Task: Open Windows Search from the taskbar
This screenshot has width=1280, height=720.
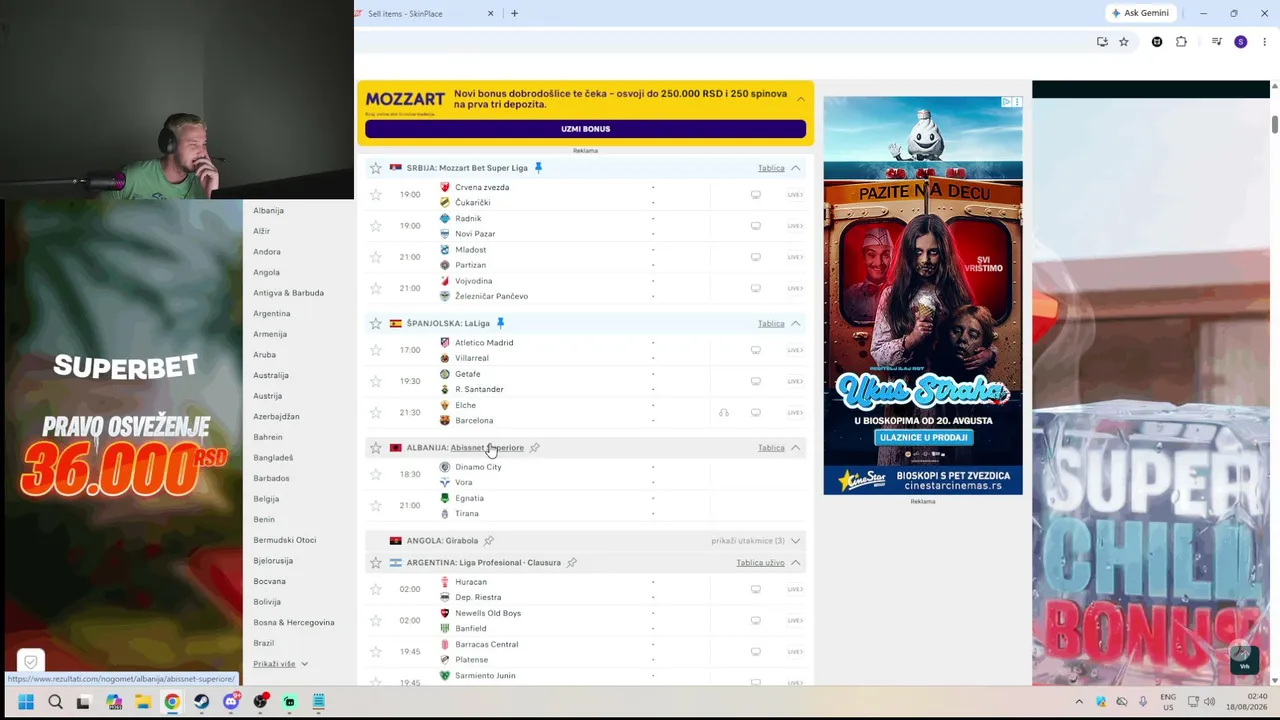Action: 55,702
